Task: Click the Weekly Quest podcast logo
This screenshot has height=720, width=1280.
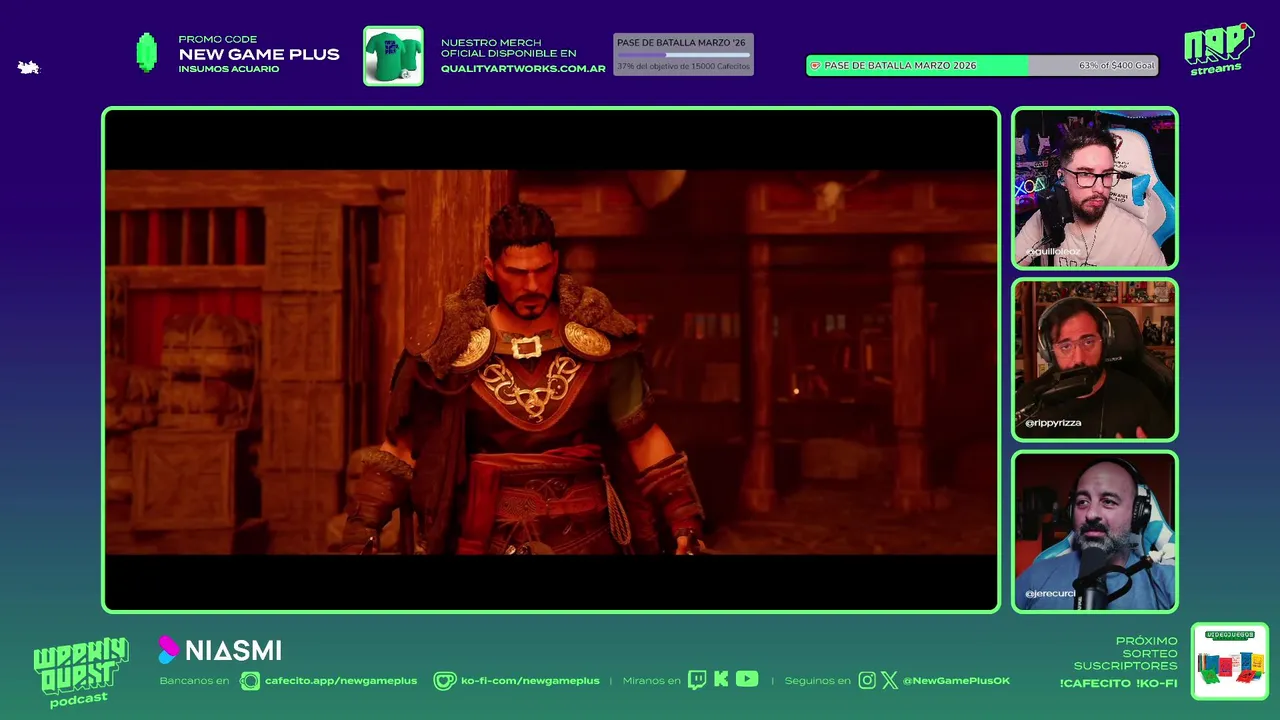Action: pyautogui.click(x=80, y=672)
